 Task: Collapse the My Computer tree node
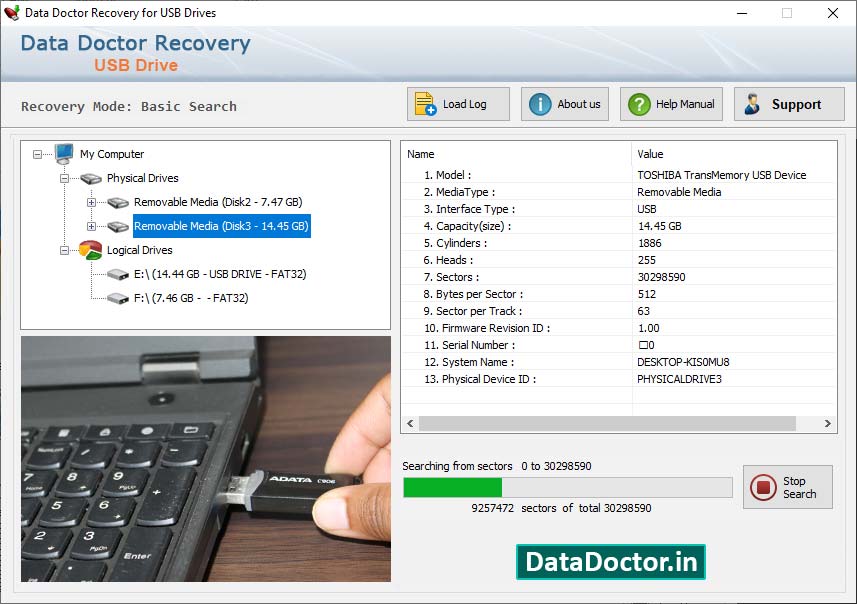click(36, 154)
